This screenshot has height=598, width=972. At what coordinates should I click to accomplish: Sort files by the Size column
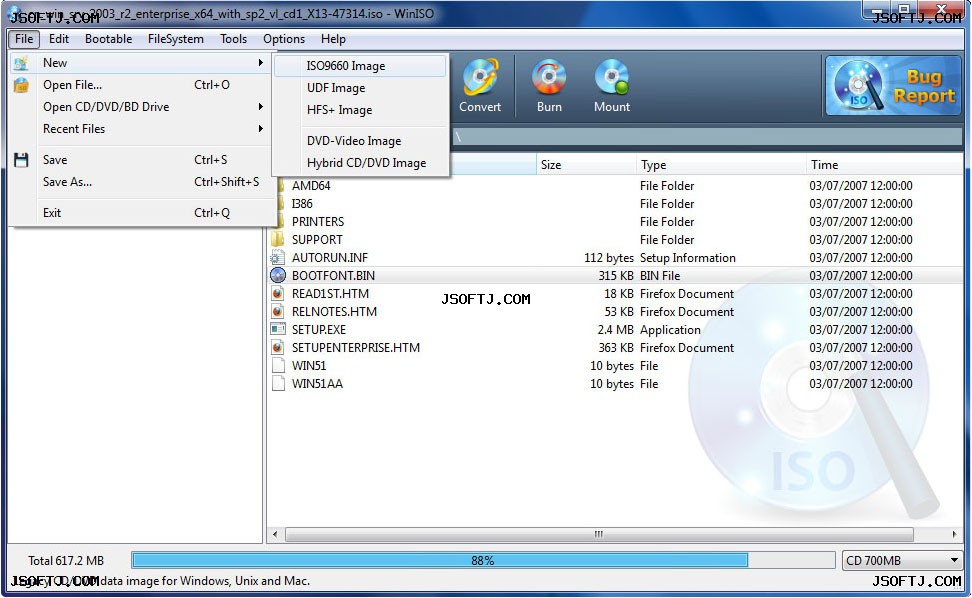pyautogui.click(x=586, y=165)
